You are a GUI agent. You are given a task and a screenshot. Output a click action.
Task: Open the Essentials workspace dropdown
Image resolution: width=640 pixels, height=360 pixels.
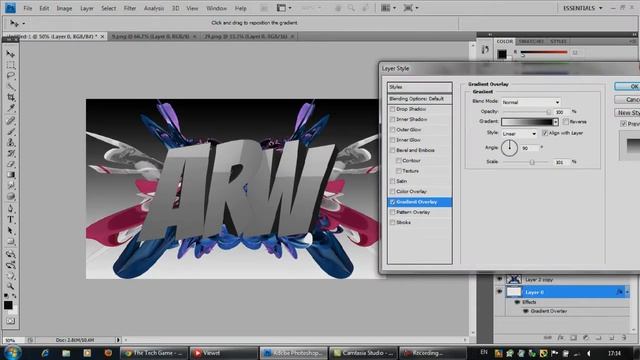pyautogui.click(x=582, y=8)
